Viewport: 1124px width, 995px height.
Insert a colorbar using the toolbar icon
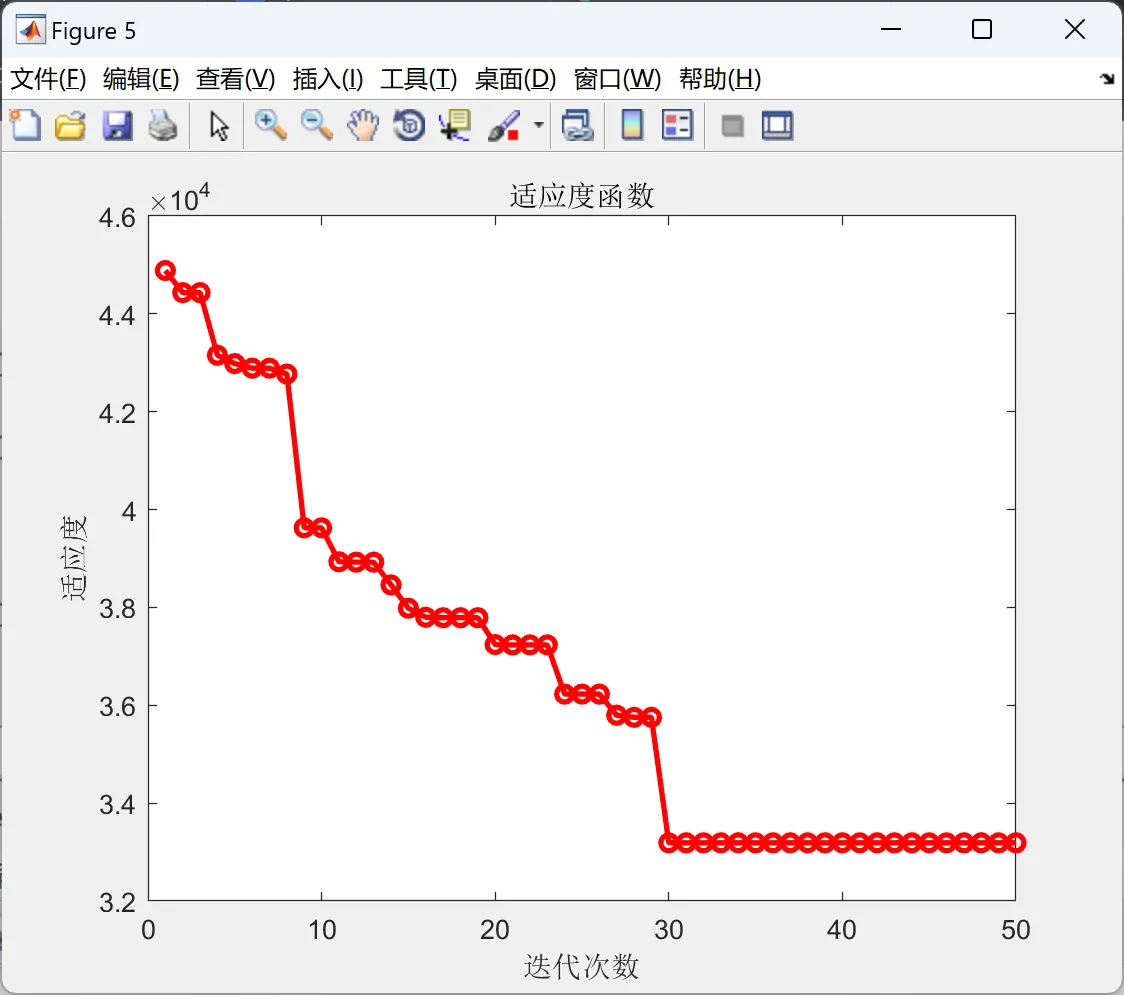point(632,125)
